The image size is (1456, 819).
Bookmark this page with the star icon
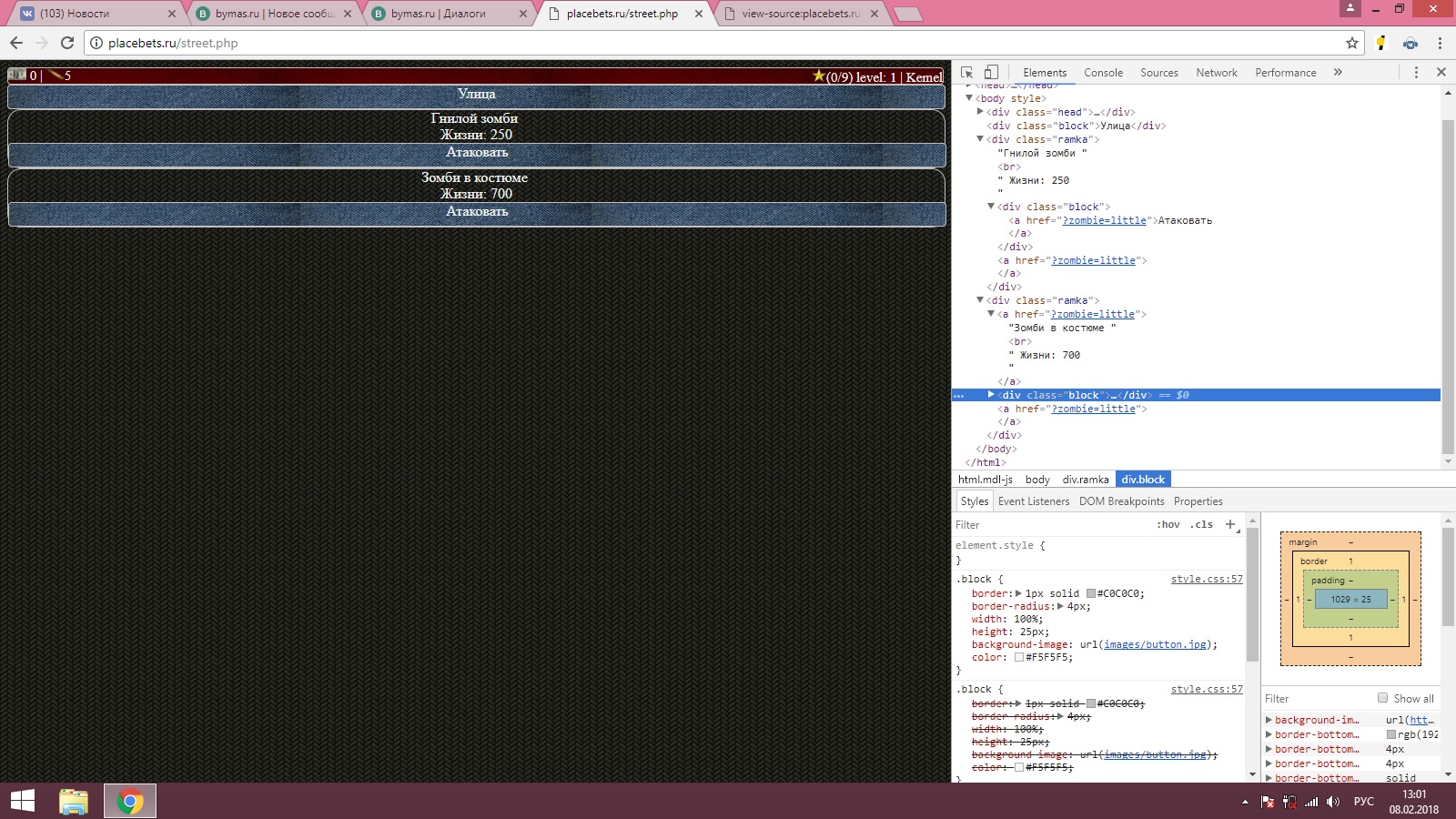point(1352,43)
